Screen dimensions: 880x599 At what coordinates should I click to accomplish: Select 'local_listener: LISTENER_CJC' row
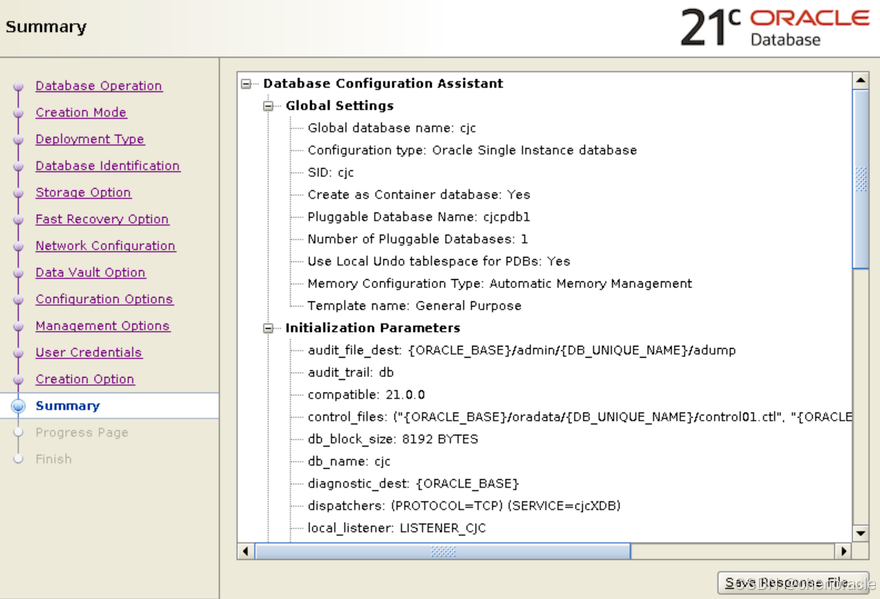point(397,528)
